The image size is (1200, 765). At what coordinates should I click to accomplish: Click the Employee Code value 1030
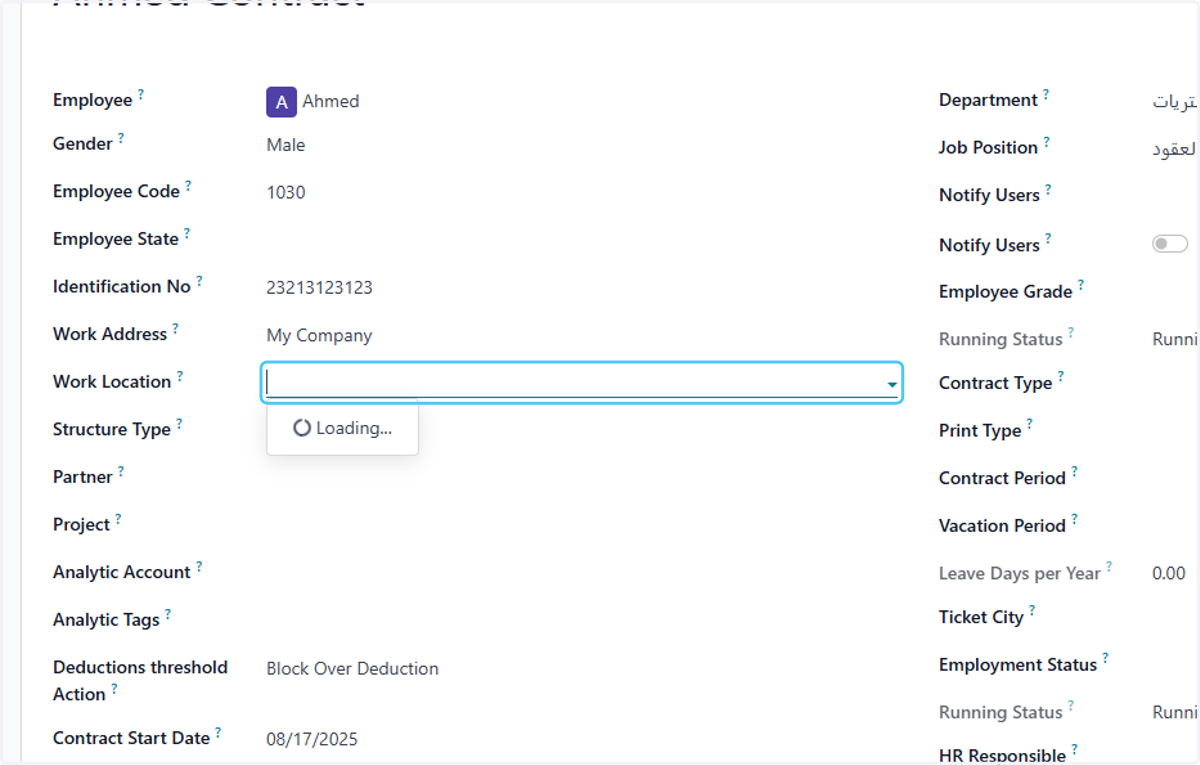pos(286,192)
